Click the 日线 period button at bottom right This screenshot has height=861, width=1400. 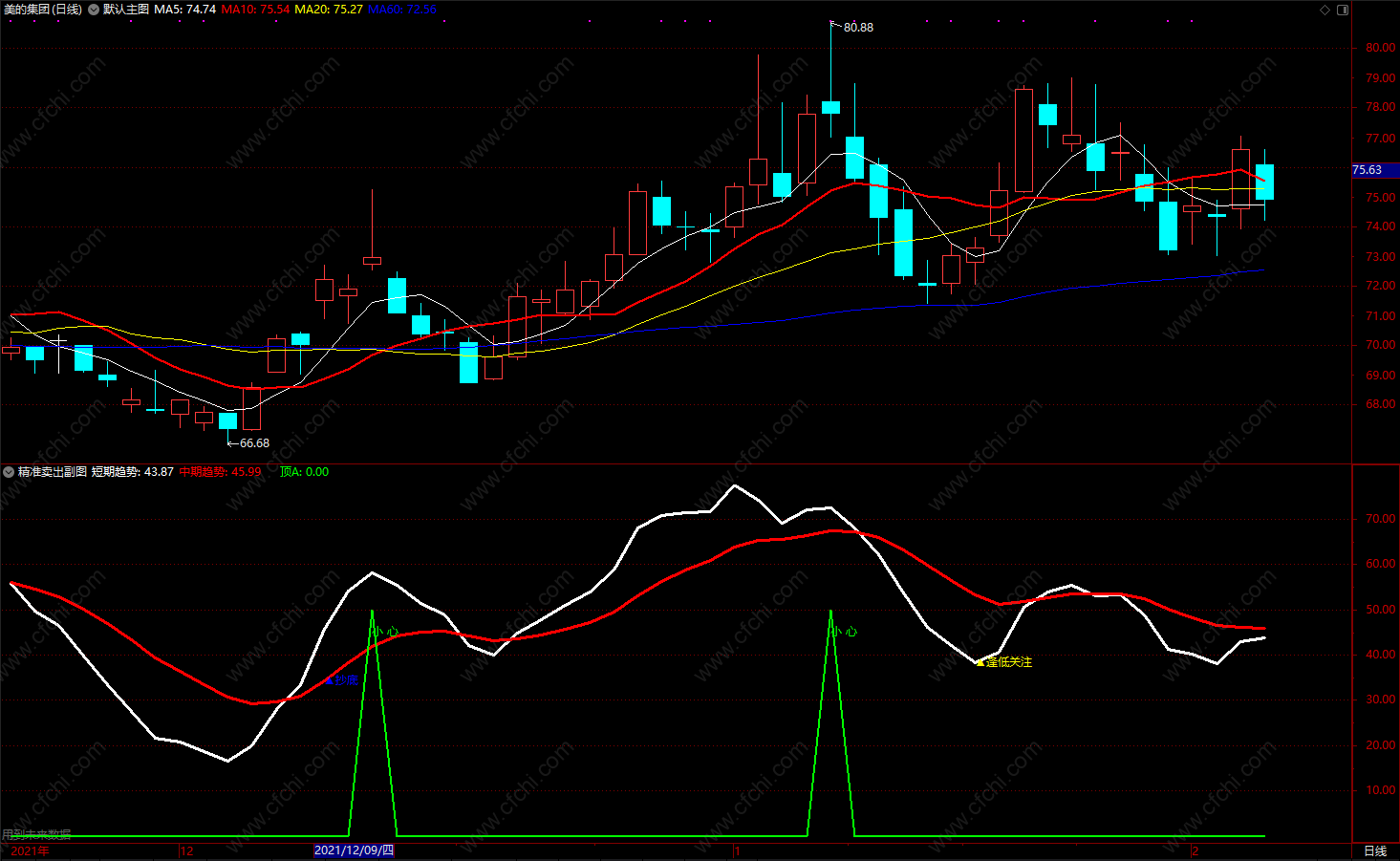(1375, 851)
